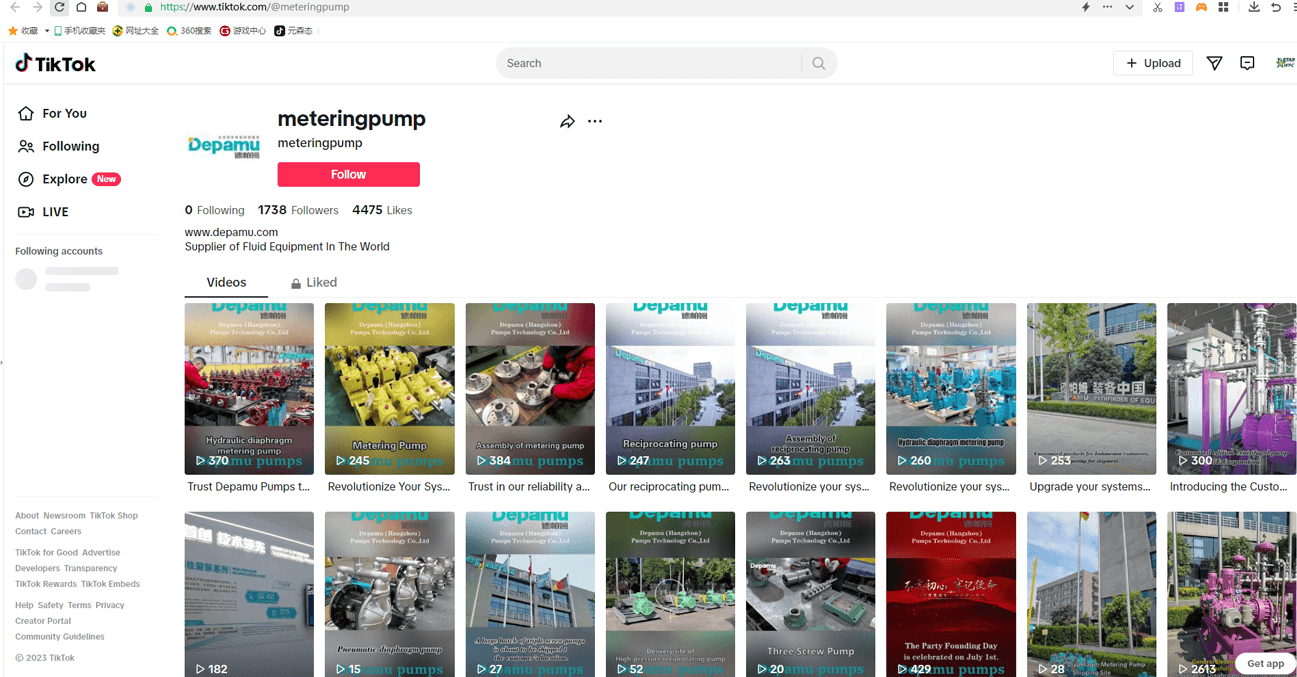Viewport: 1297px width, 677px height.
Task: Open the 游戏中心 bookmark
Action: [243, 31]
